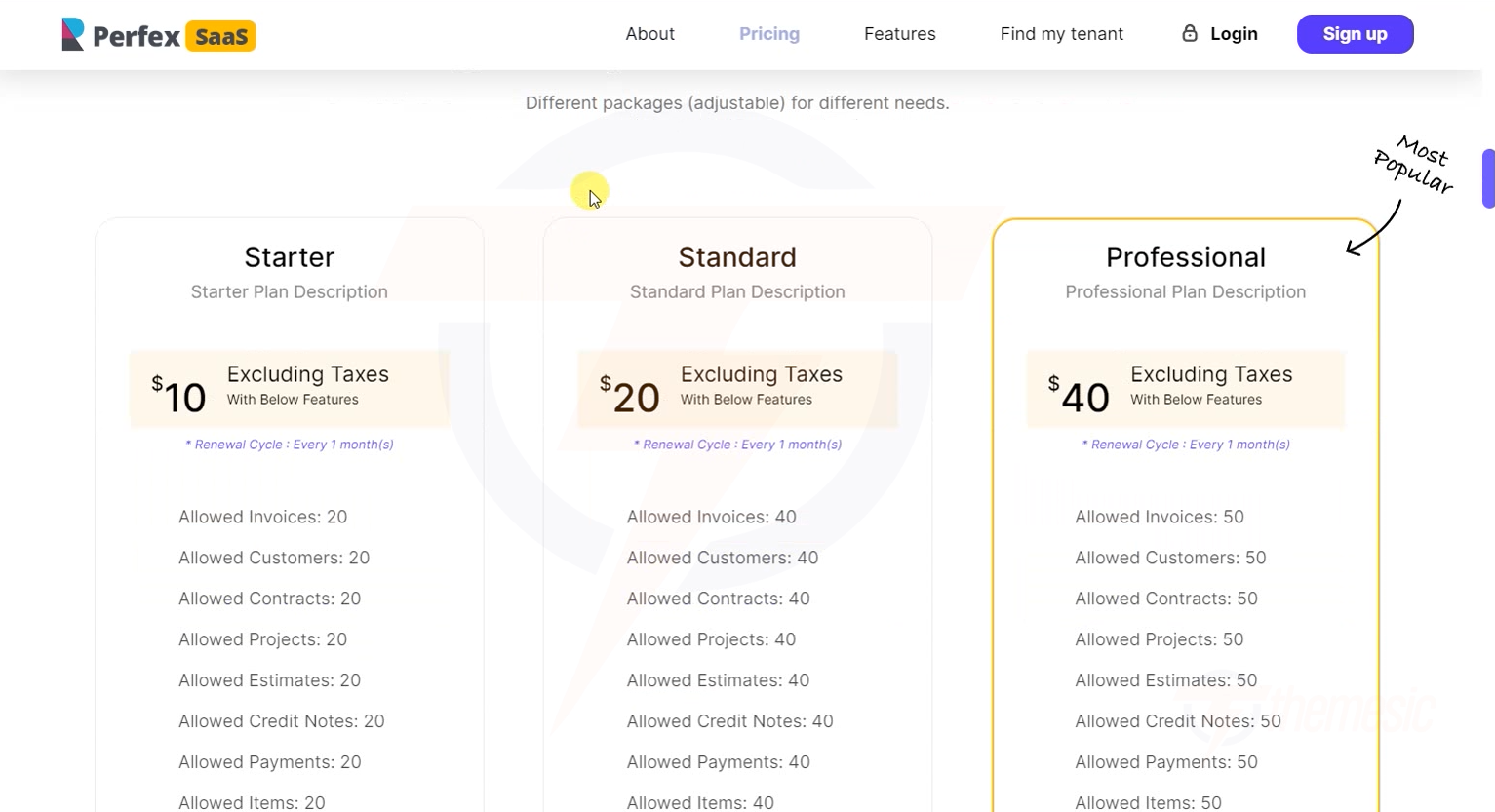The width and height of the screenshot is (1495, 812).
Task: Open the About page from the navigation
Action: 649,33
